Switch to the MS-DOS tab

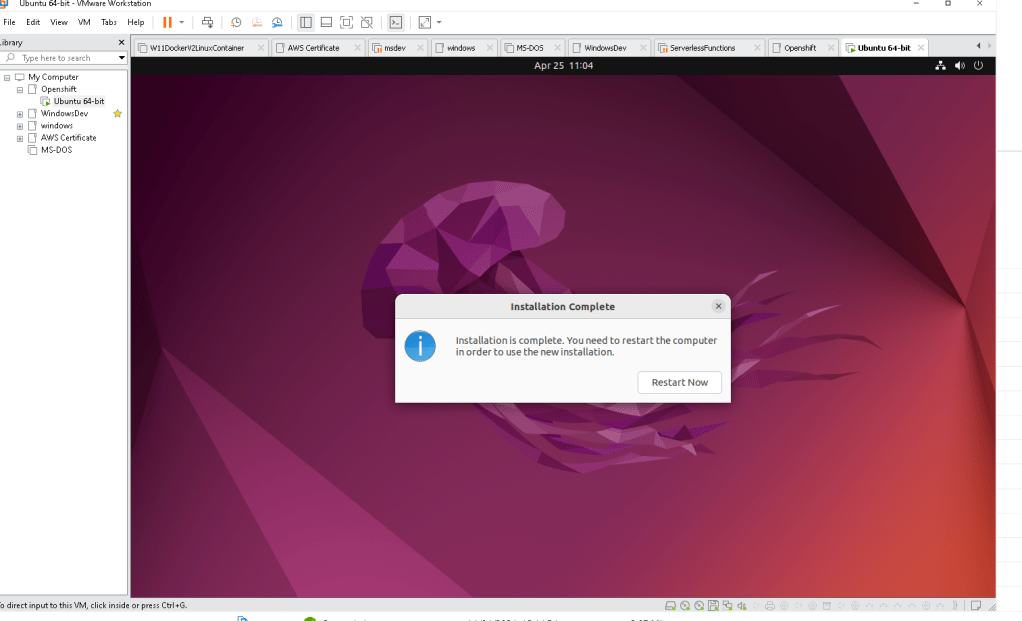[x=529, y=48]
